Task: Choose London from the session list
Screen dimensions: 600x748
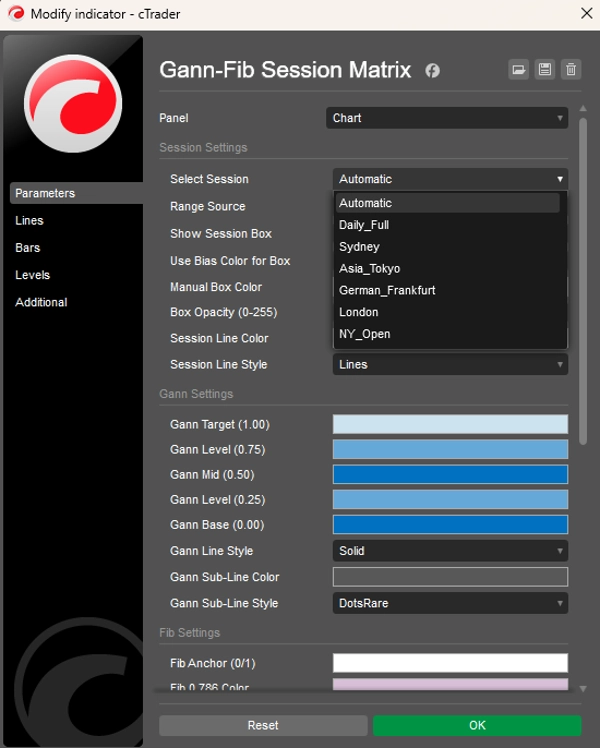Action: pos(357,312)
